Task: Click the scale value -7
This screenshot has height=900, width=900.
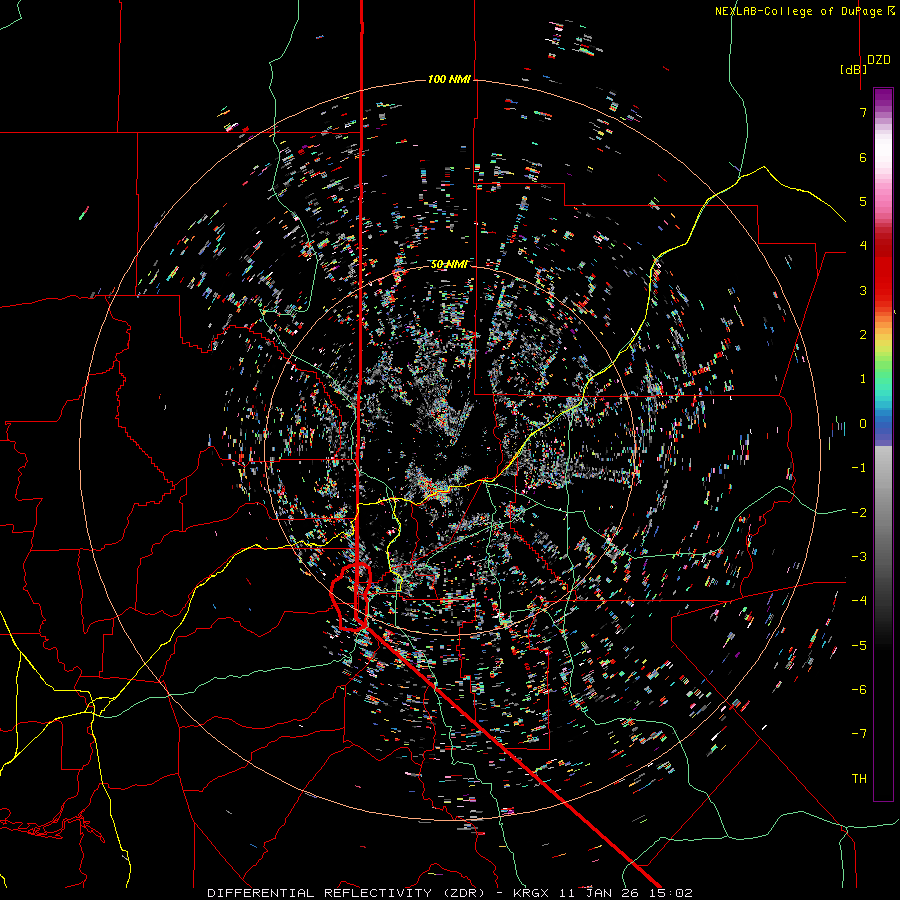Action: (859, 734)
